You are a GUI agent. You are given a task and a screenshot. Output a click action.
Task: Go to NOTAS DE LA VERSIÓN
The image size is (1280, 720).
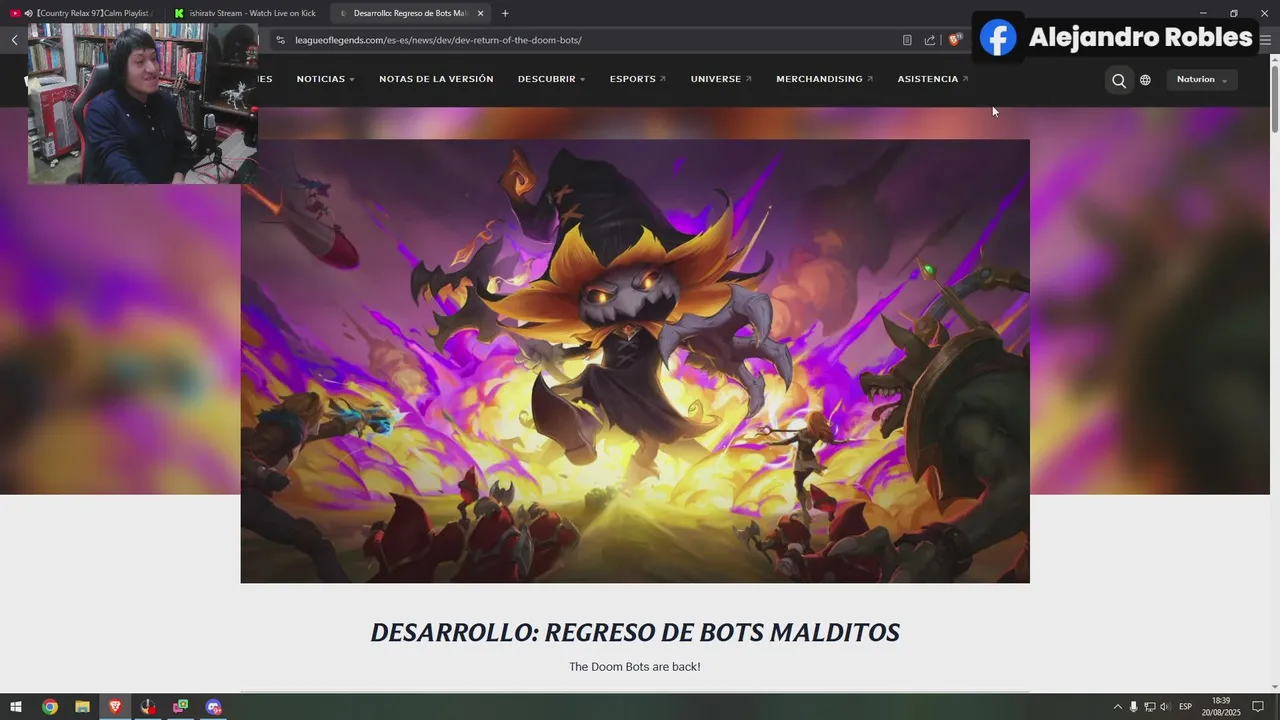tap(436, 79)
